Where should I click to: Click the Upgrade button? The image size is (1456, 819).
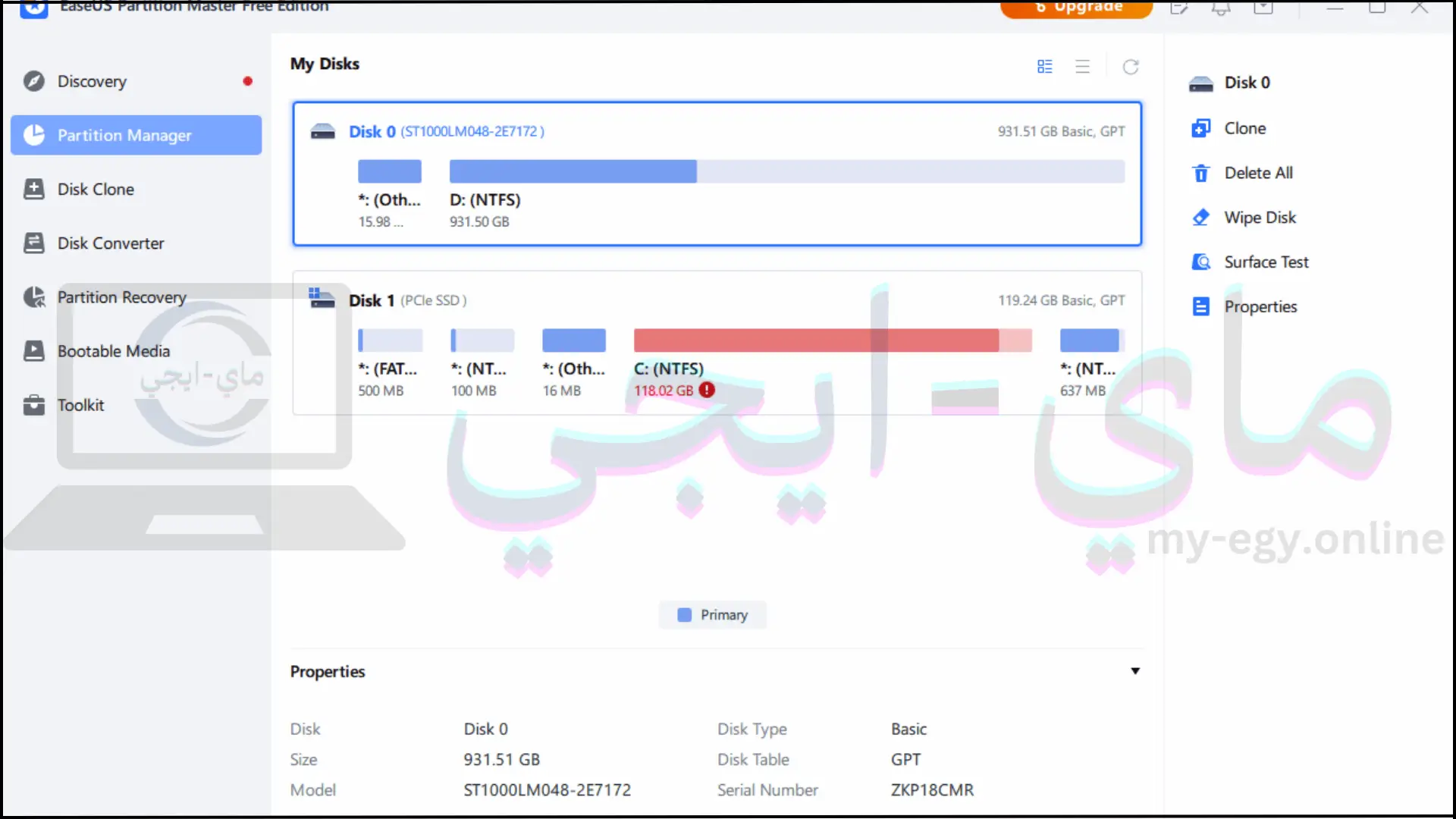coord(1077,8)
